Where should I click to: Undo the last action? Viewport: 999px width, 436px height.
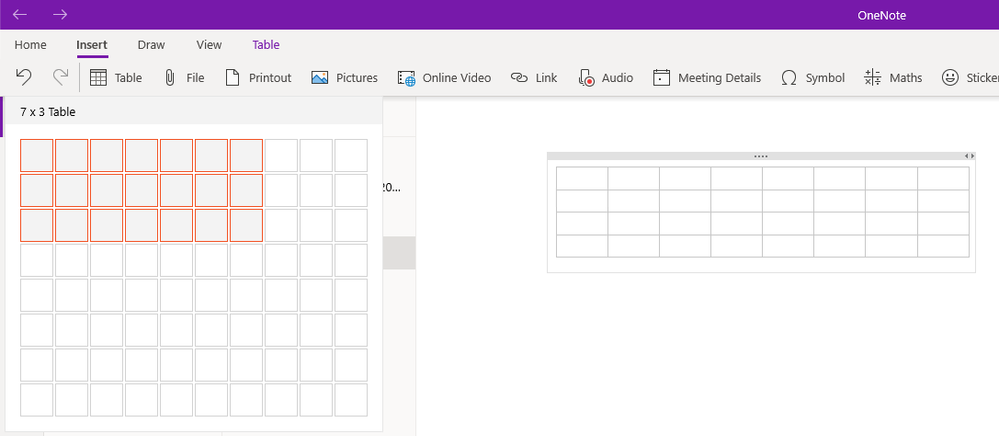click(24, 78)
